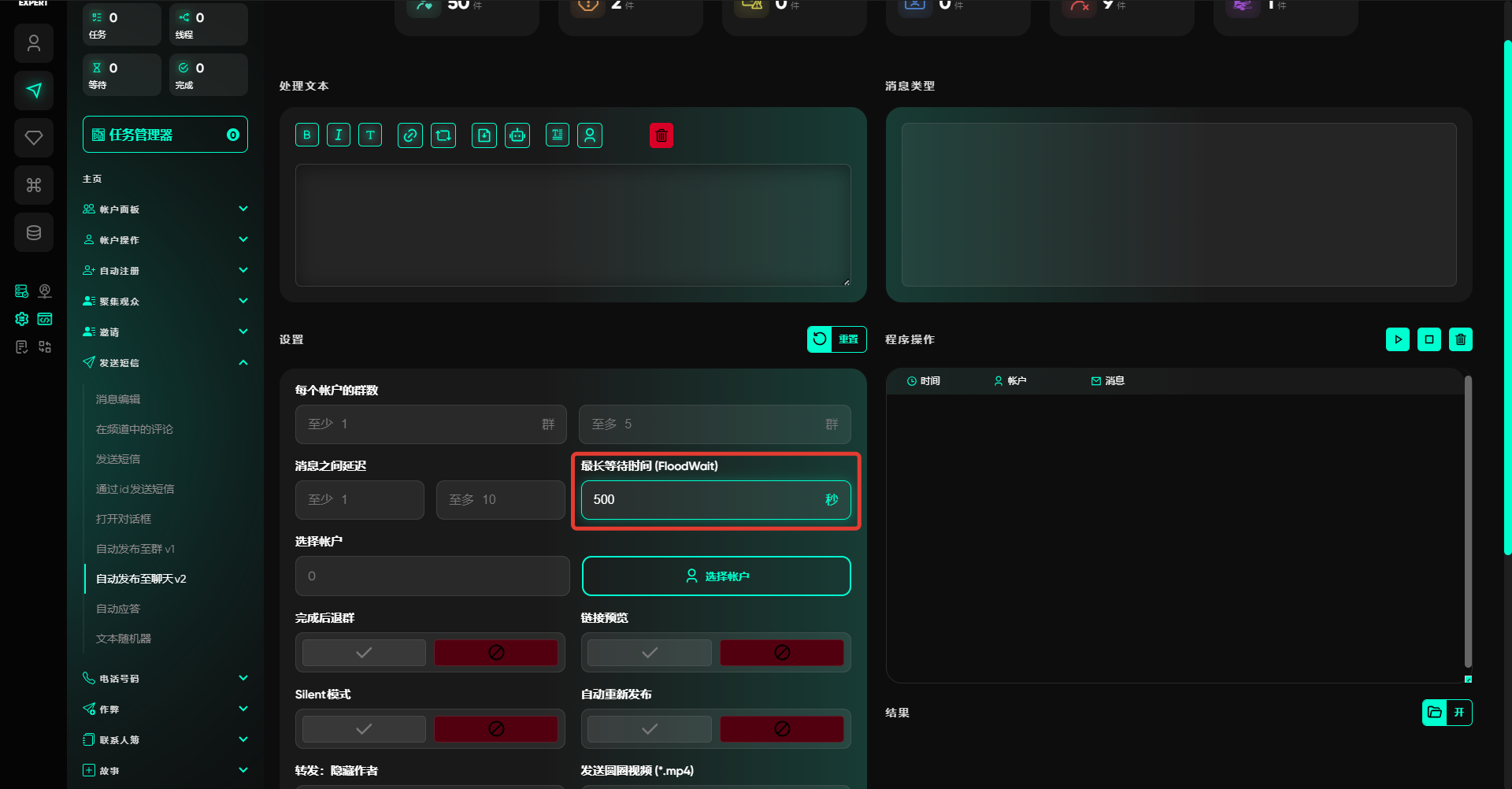
Task: Disable 链接预览 with the red option
Action: 781,653
